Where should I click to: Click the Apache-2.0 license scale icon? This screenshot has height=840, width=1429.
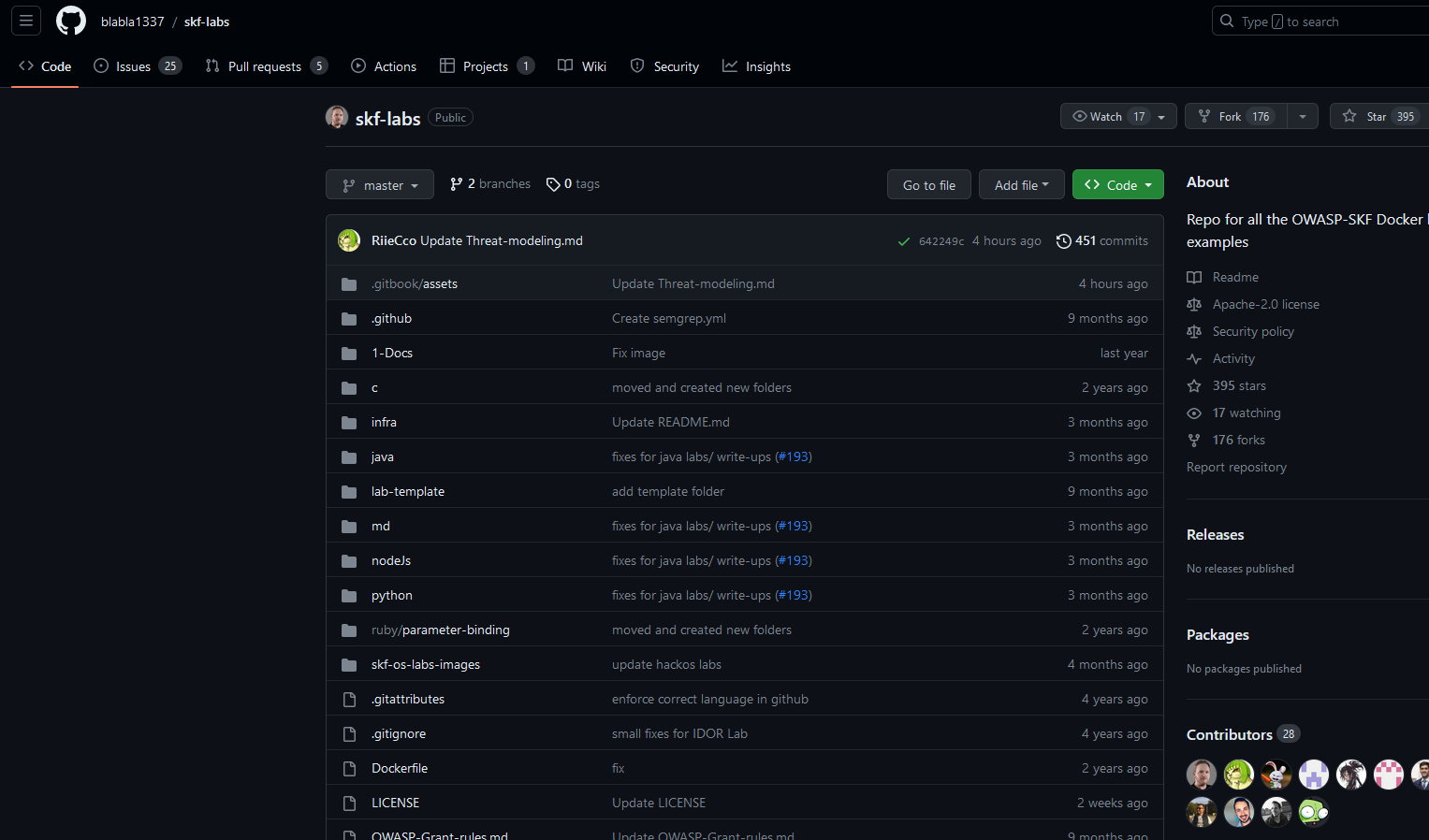point(1194,304)
